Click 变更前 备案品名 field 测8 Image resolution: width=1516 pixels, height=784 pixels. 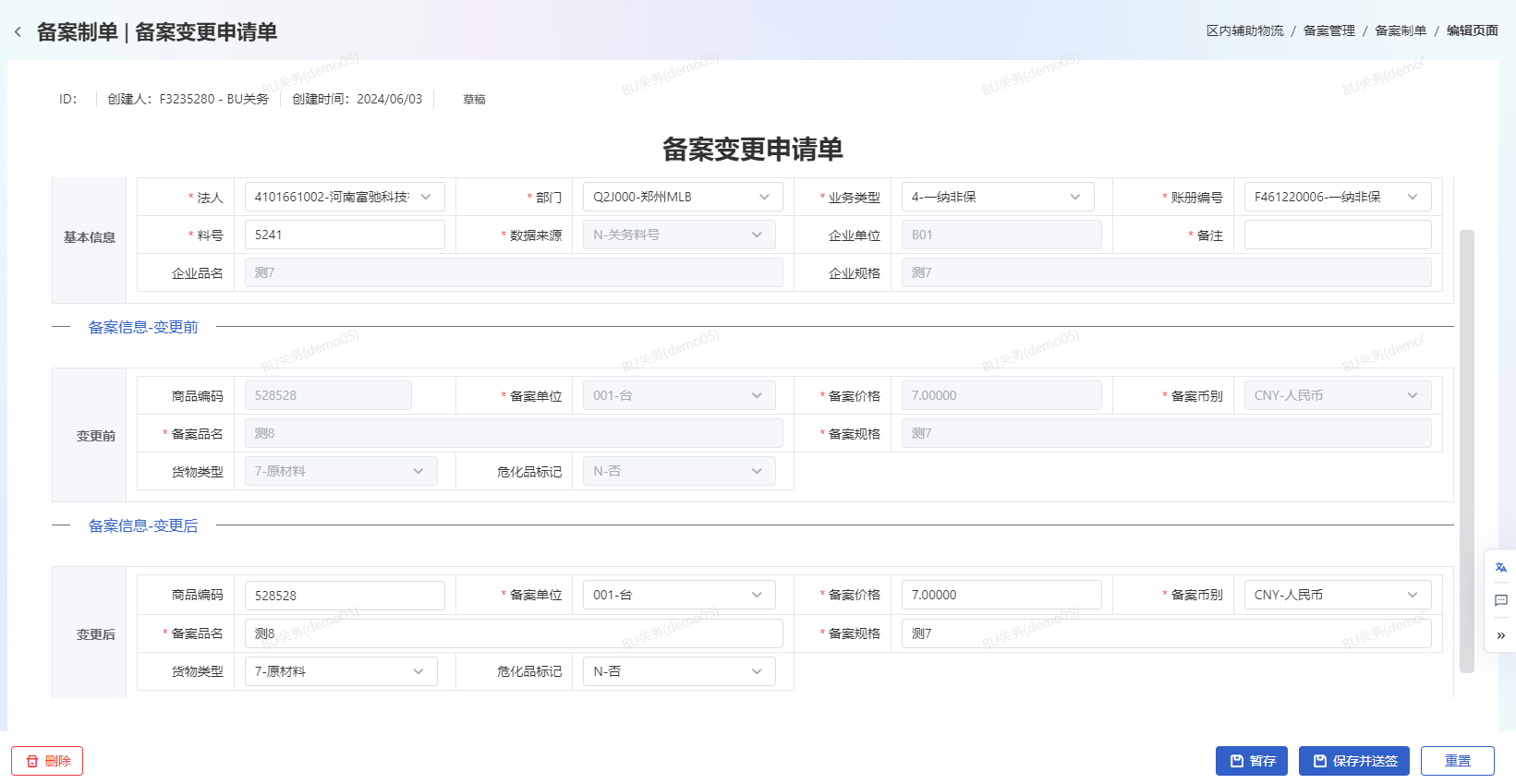514,433
